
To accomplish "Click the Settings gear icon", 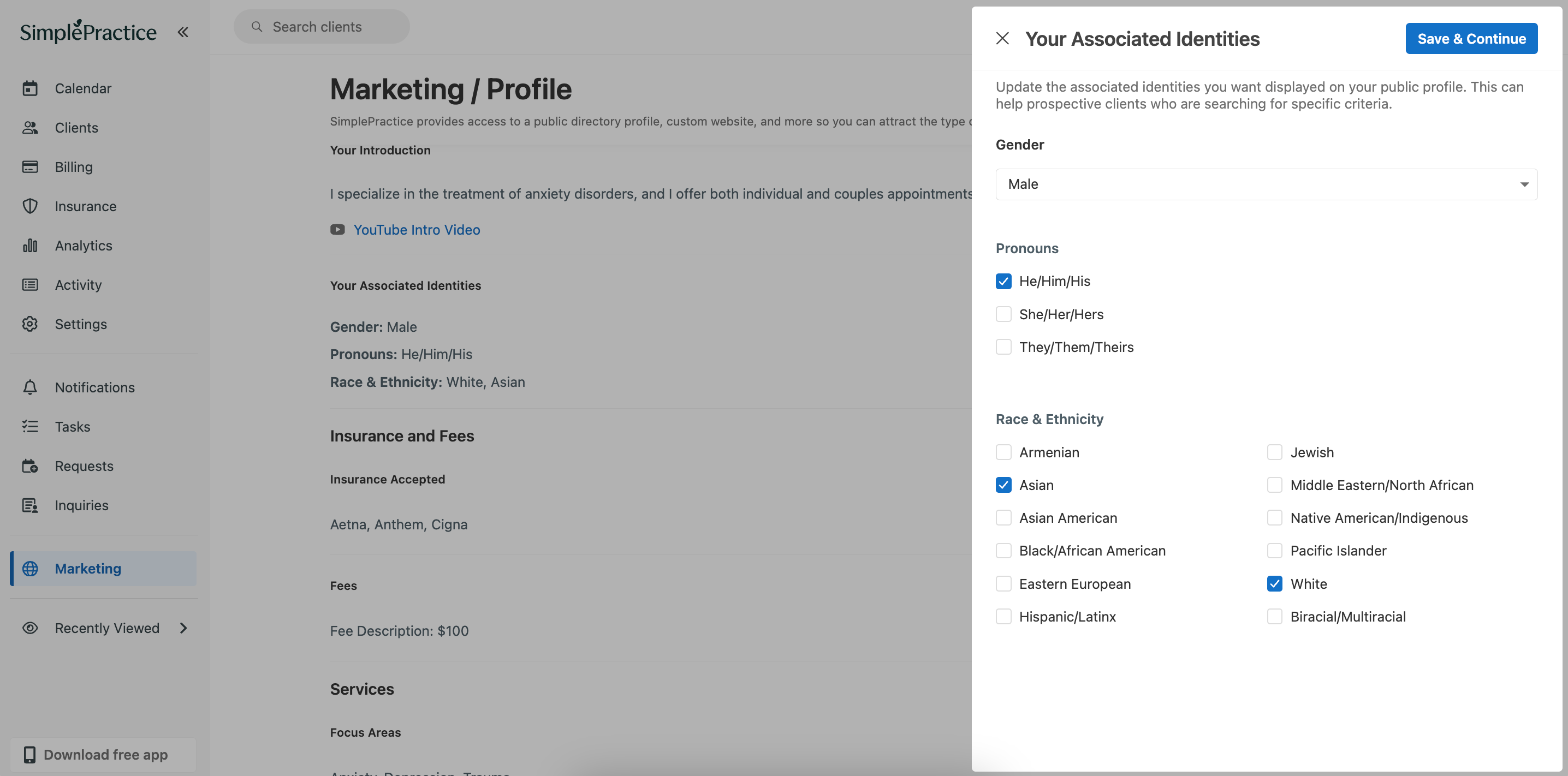I will [30, 324].
